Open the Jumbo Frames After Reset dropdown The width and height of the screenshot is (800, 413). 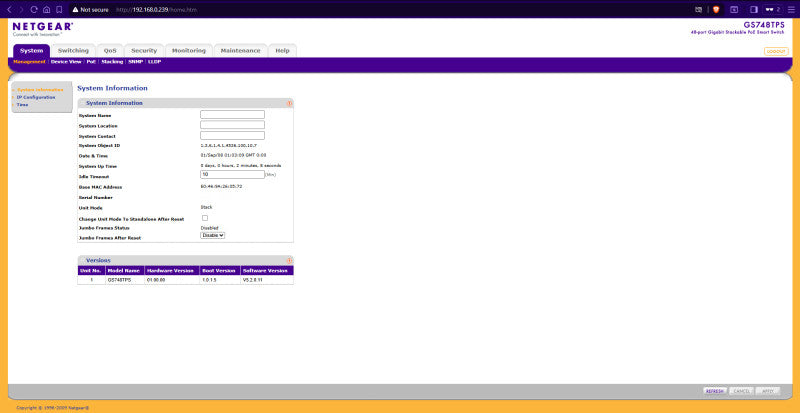tap(213, 235)
